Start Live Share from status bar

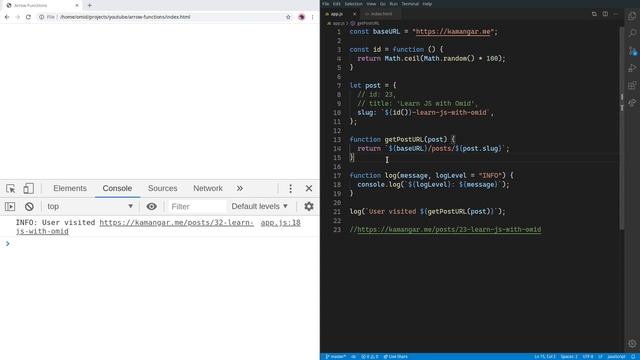click(396, 357)
